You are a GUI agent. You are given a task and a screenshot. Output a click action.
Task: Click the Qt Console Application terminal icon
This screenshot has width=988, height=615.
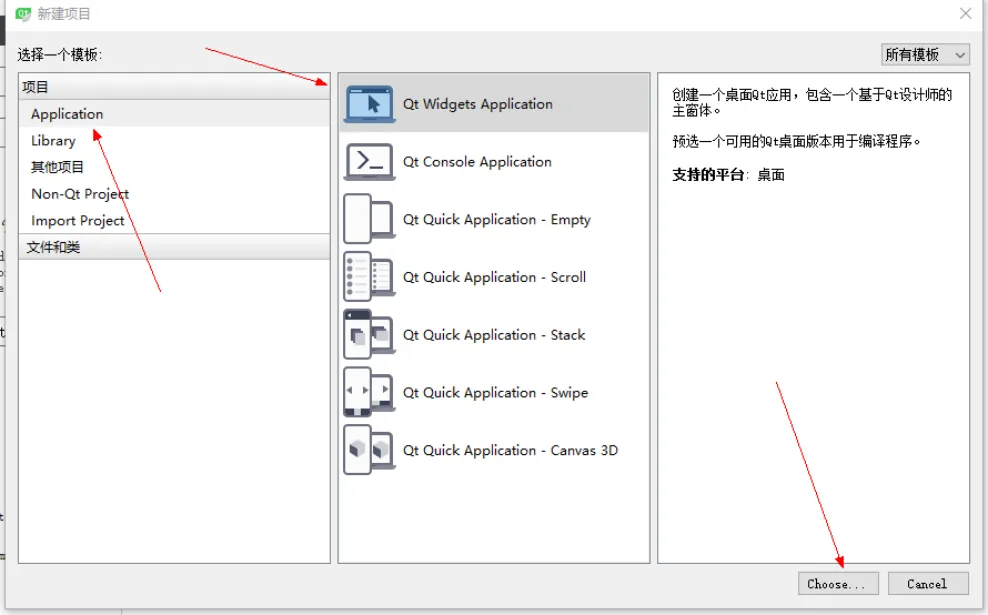click(369, 162)
